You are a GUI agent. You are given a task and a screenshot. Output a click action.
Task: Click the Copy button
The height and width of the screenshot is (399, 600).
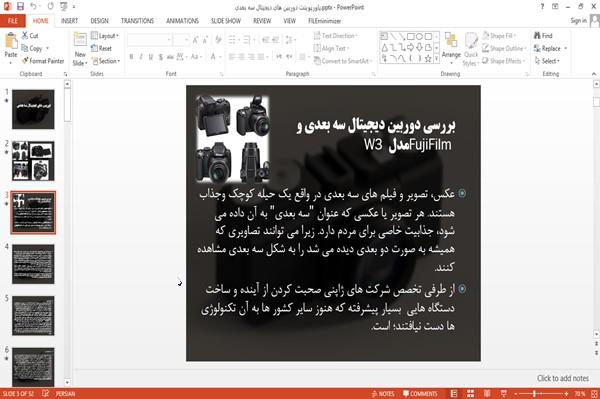click(32, 48)
